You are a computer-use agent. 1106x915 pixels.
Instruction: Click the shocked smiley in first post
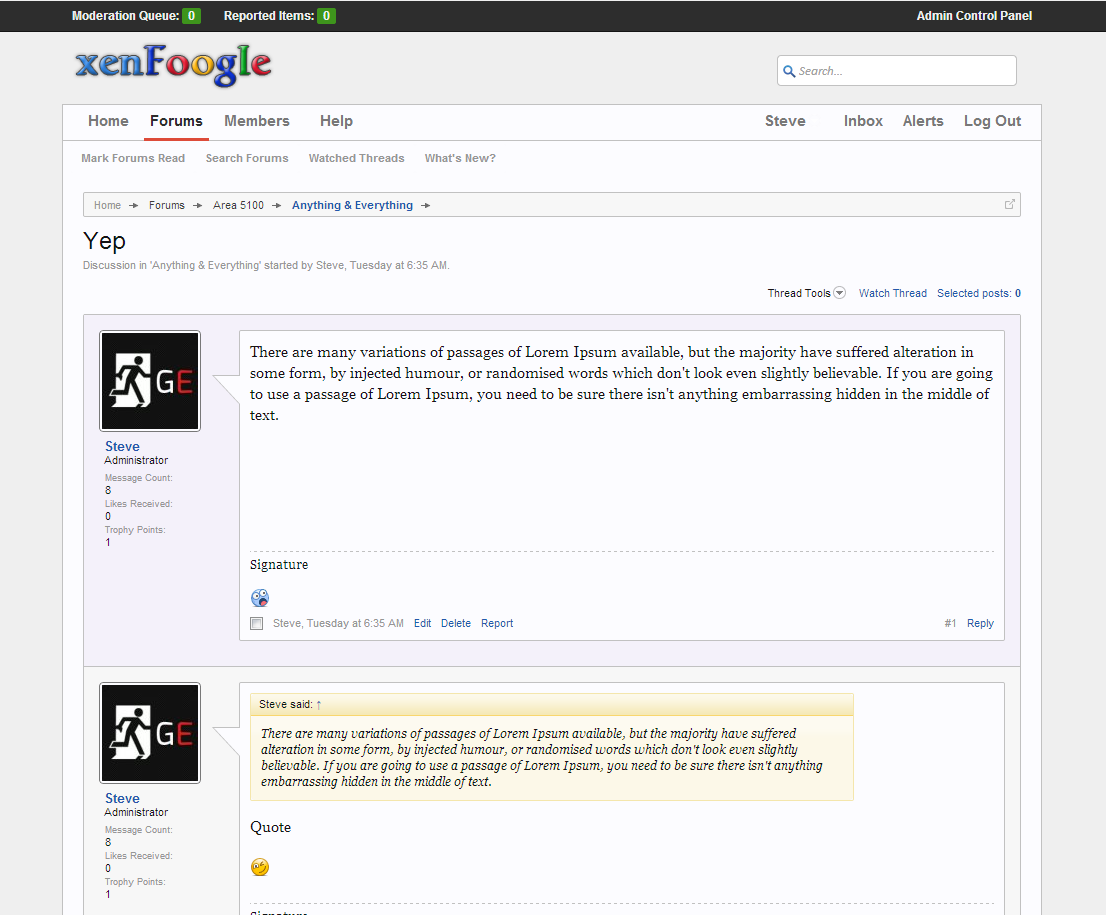point(260,598)
